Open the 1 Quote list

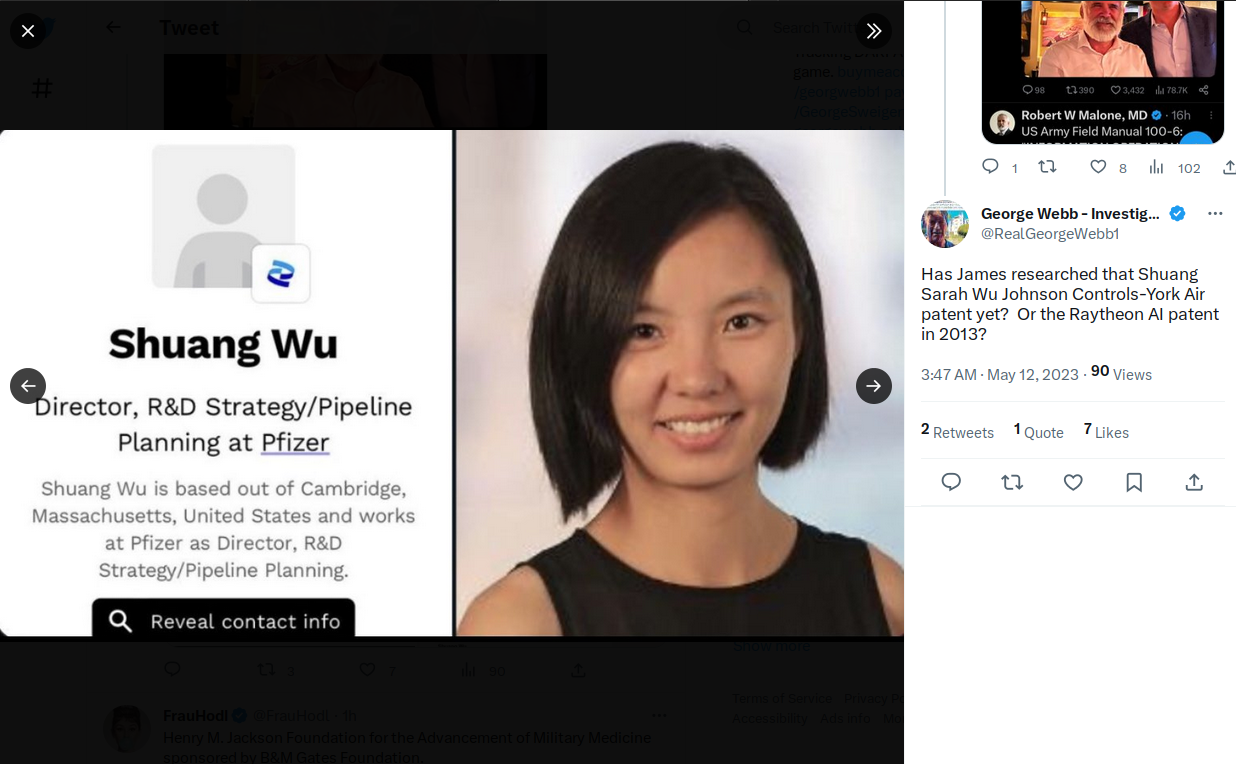click(x=1038, y=431)
